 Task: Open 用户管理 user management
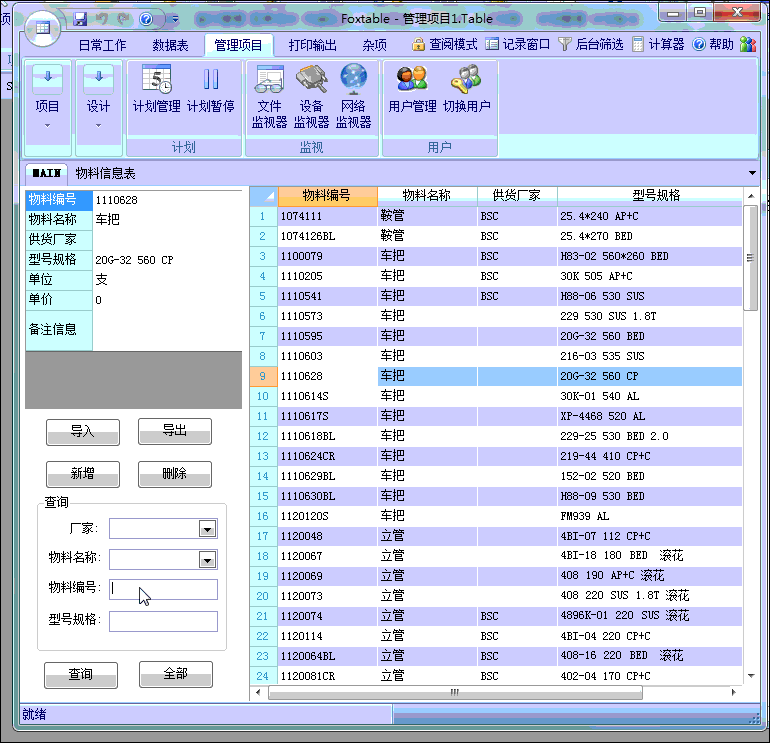pyautogui.click(x=412, y=88)
